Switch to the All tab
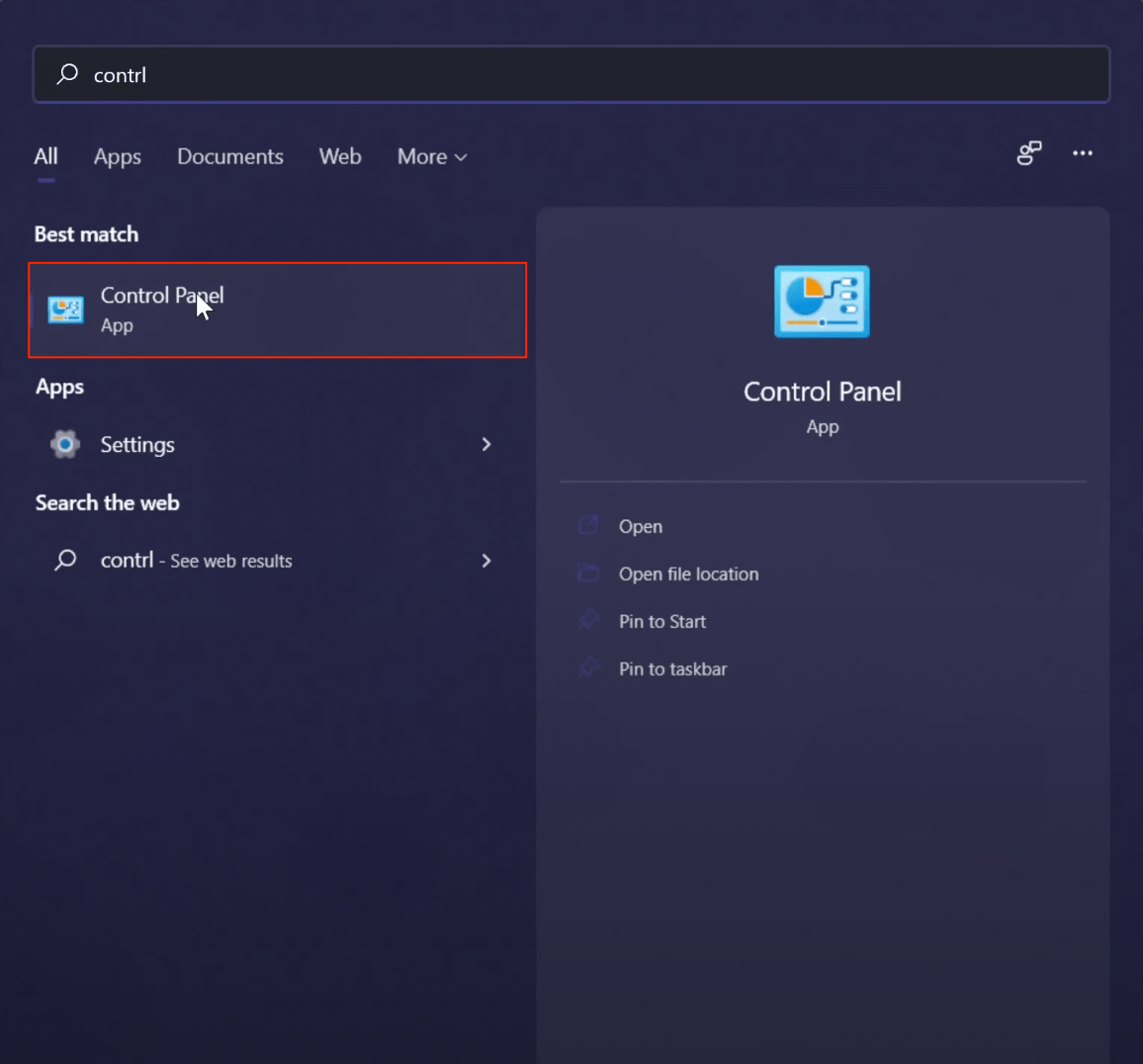Viewport: 1143px width, 1064px height. pos(45,156)
